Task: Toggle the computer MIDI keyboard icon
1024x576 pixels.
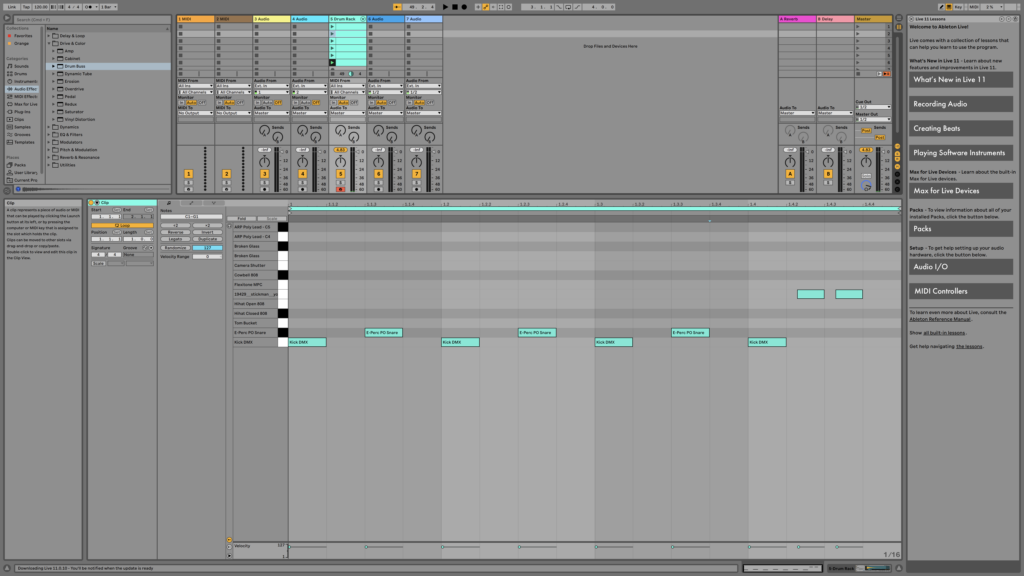Action: tap(949, 7)
